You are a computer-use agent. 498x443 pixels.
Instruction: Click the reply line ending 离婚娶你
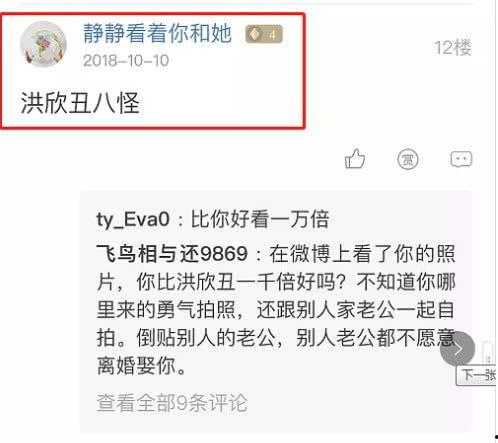[x=141, y=366]
